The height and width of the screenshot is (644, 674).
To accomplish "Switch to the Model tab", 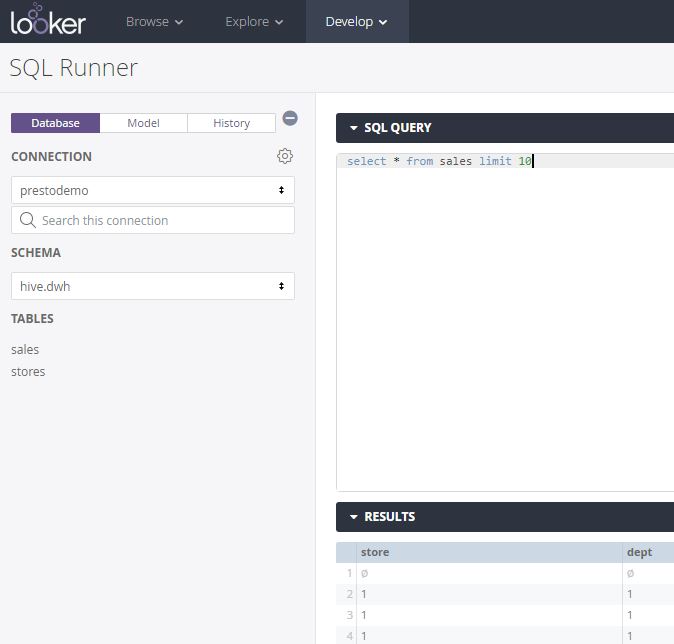I will pos(144,123).
